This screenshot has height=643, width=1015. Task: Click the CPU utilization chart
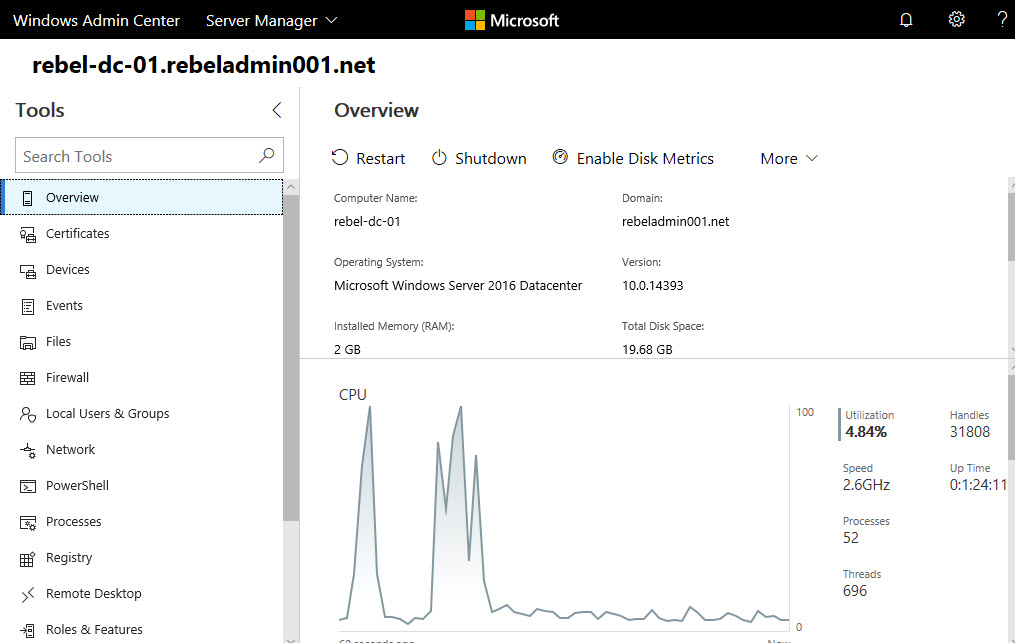coord(564,517)
